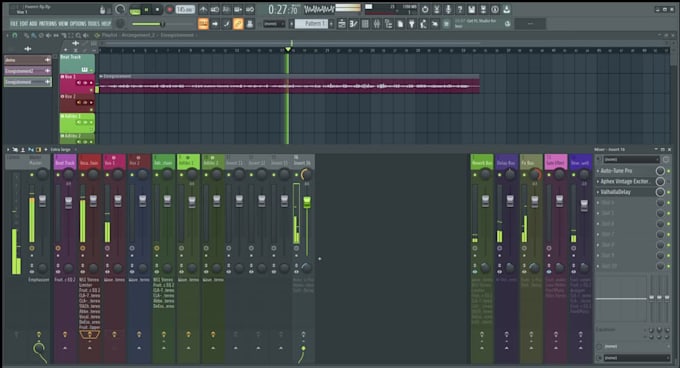Expand the Auto-Tune Pro slot arrow
The width and height of the screenshot is (680, 368).
coord(598,171)
